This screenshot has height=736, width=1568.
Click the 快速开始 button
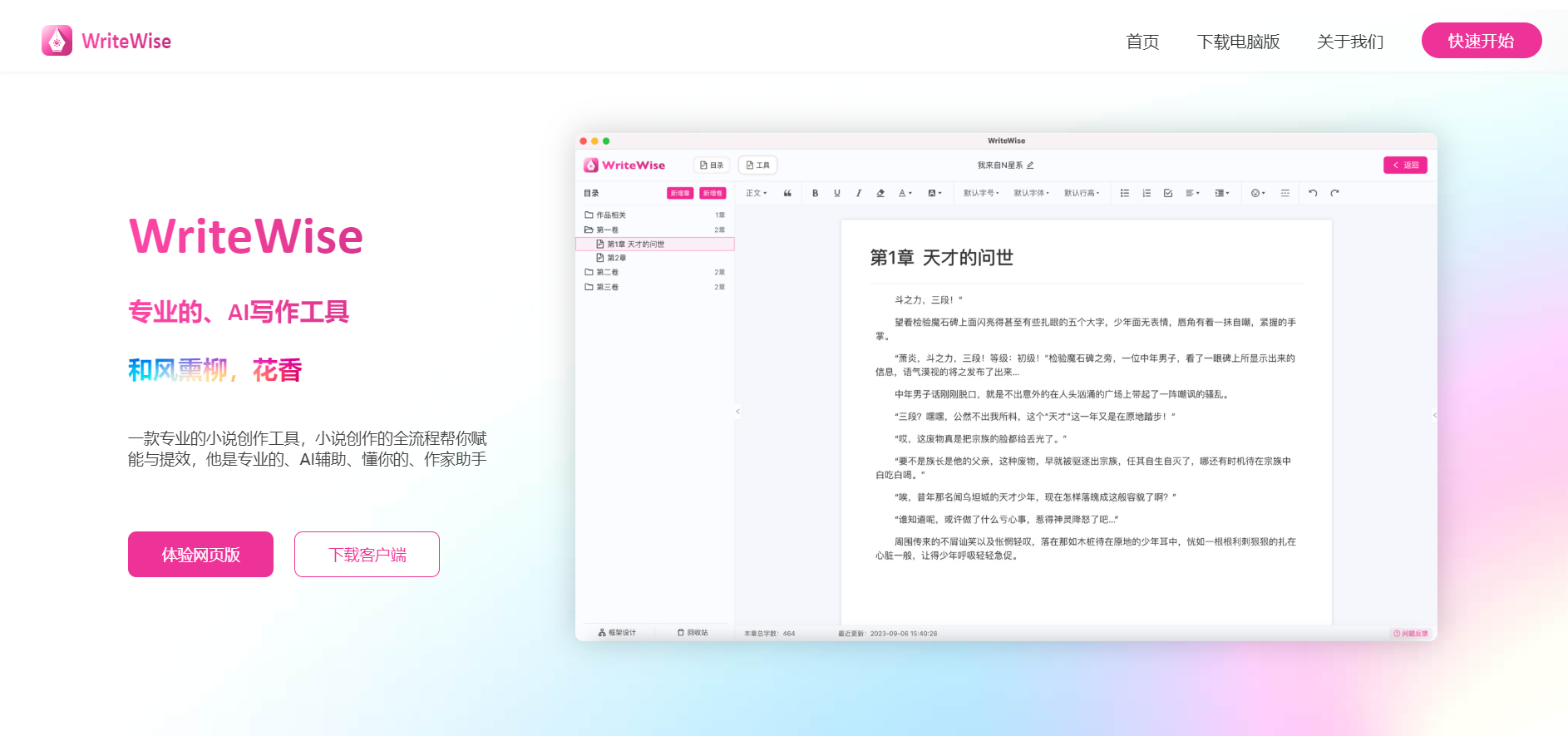[x=1482, y=41]
